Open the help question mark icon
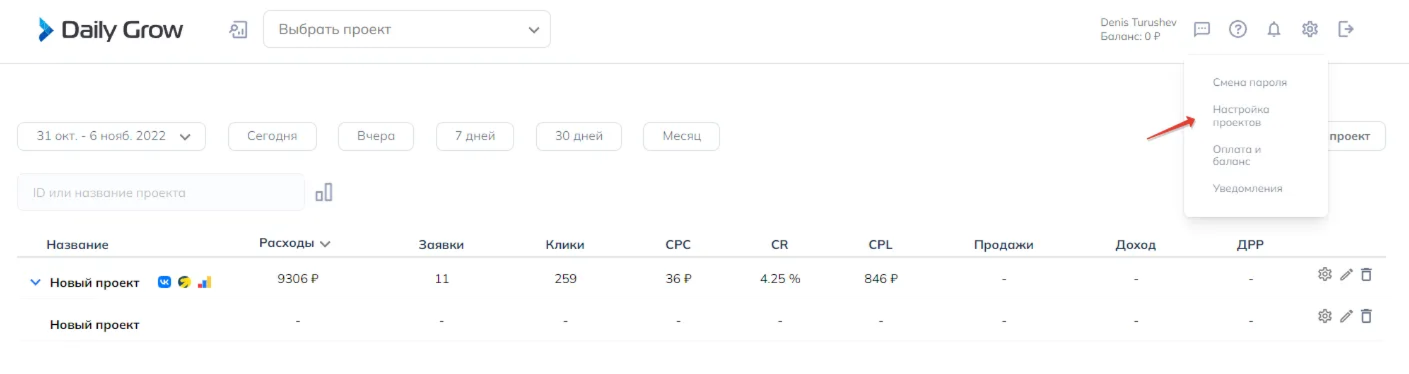The height and width of the screenshot is (374, 1409). pos(1238,29)
